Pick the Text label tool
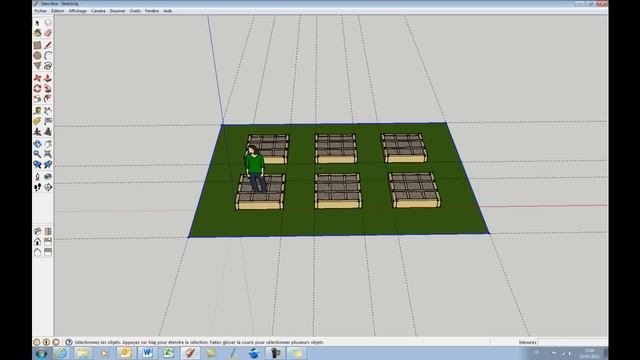Screen dimensions: 640x360 [48, 121]
